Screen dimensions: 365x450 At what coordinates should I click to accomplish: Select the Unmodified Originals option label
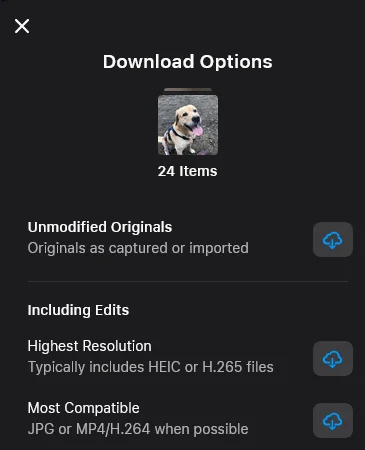click(x=100, y=227)
